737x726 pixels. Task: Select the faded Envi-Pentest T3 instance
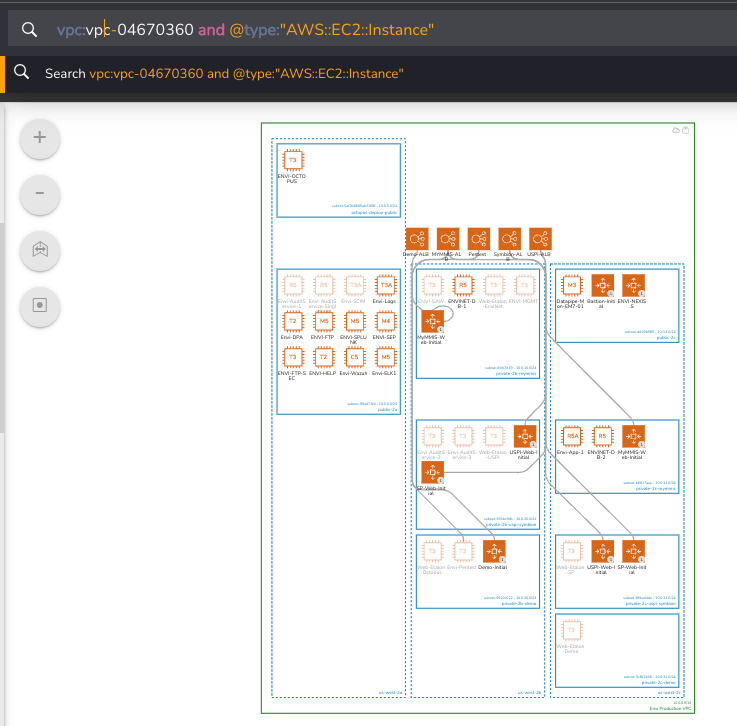pyautogui.click(x=463, y=551)
